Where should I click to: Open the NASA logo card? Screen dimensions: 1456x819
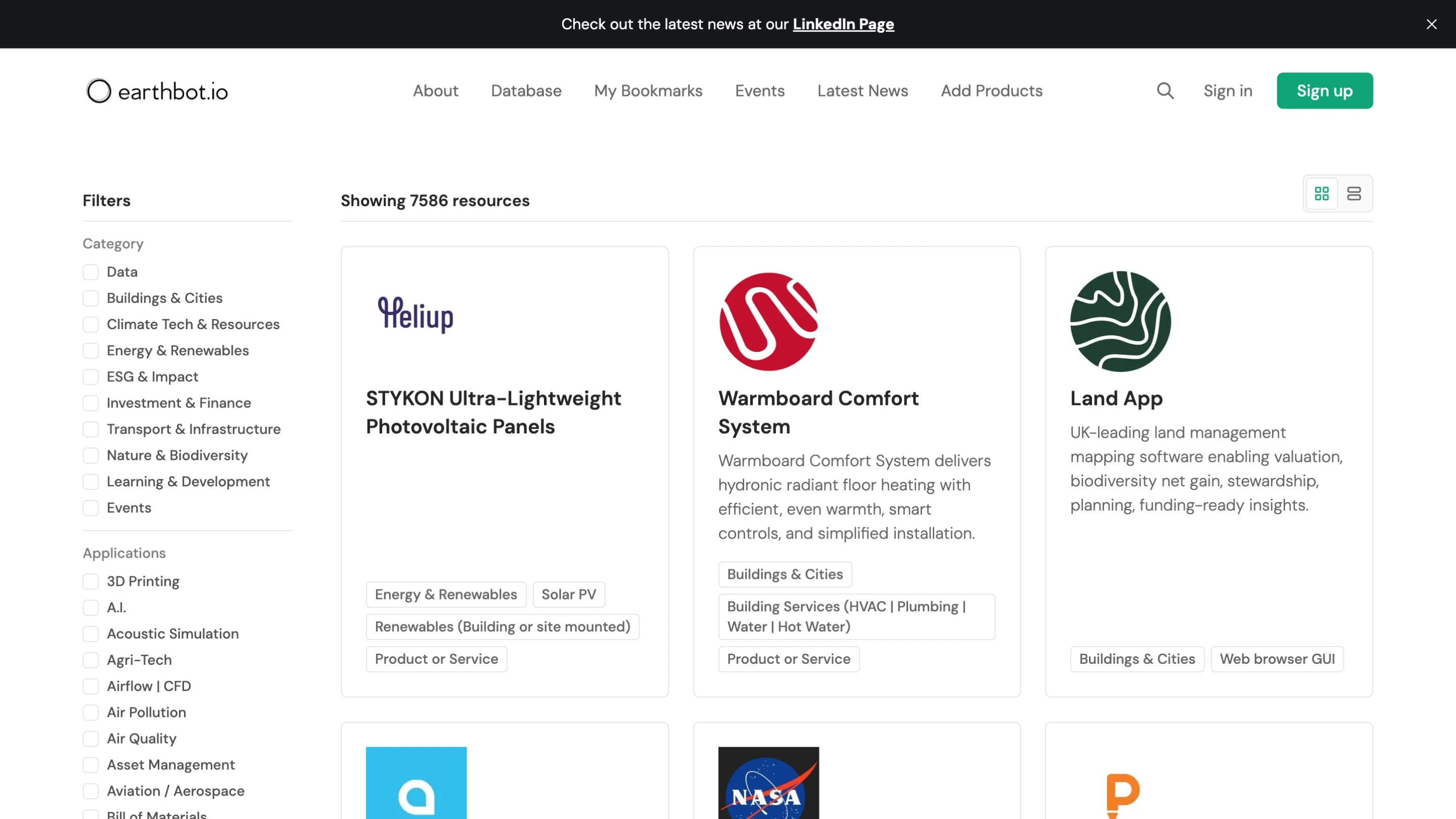[x=768, y=783]
